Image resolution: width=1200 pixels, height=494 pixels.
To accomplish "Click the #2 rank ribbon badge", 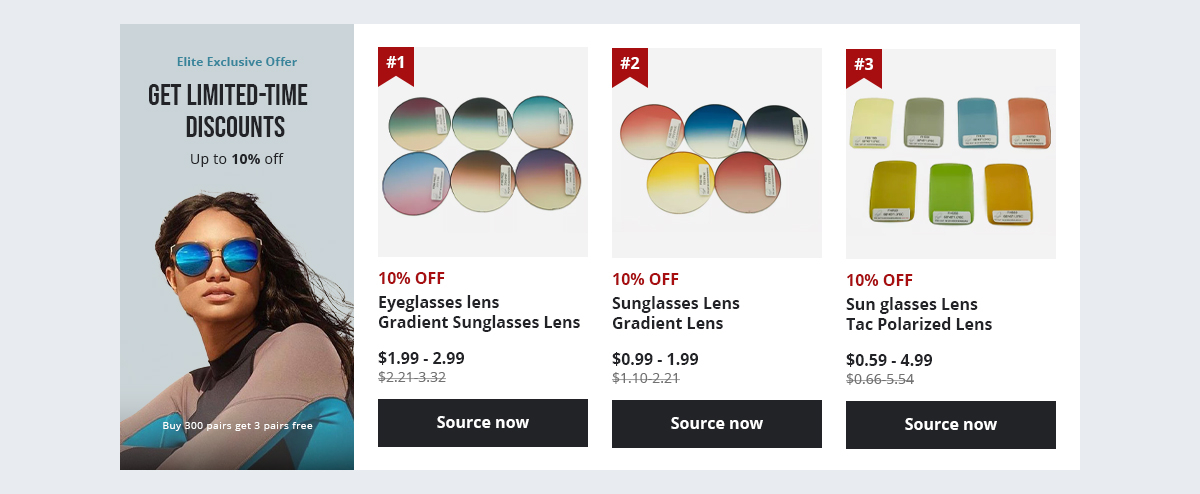I will pos(630,65).
